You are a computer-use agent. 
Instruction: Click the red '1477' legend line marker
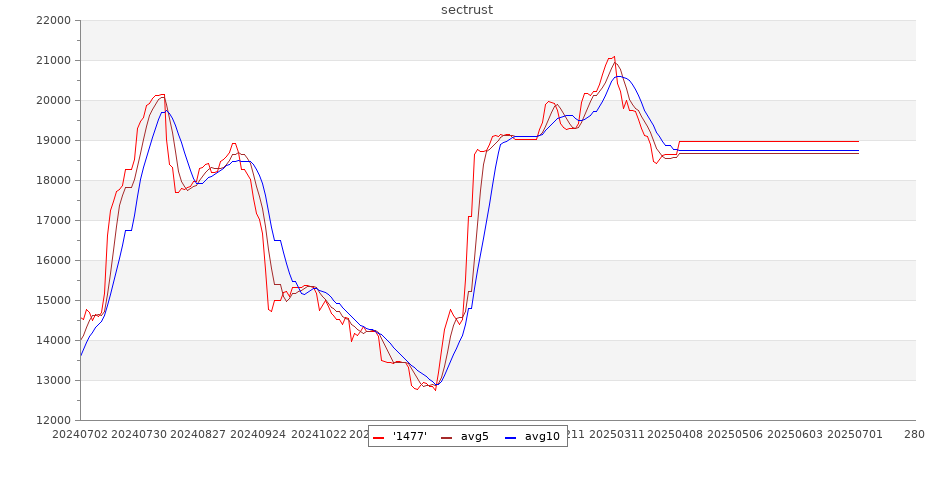point(379,437)
